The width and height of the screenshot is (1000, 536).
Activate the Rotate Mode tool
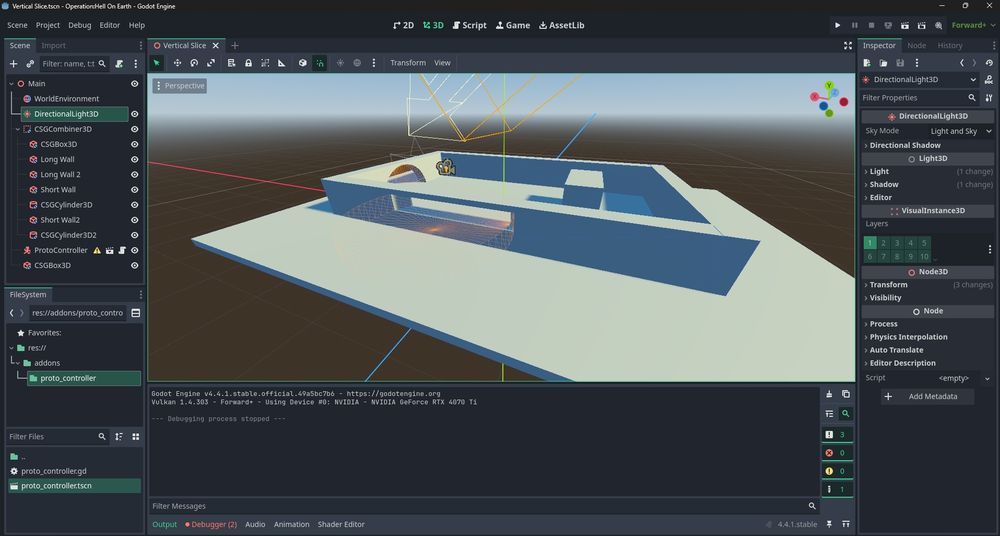[194, 63]
